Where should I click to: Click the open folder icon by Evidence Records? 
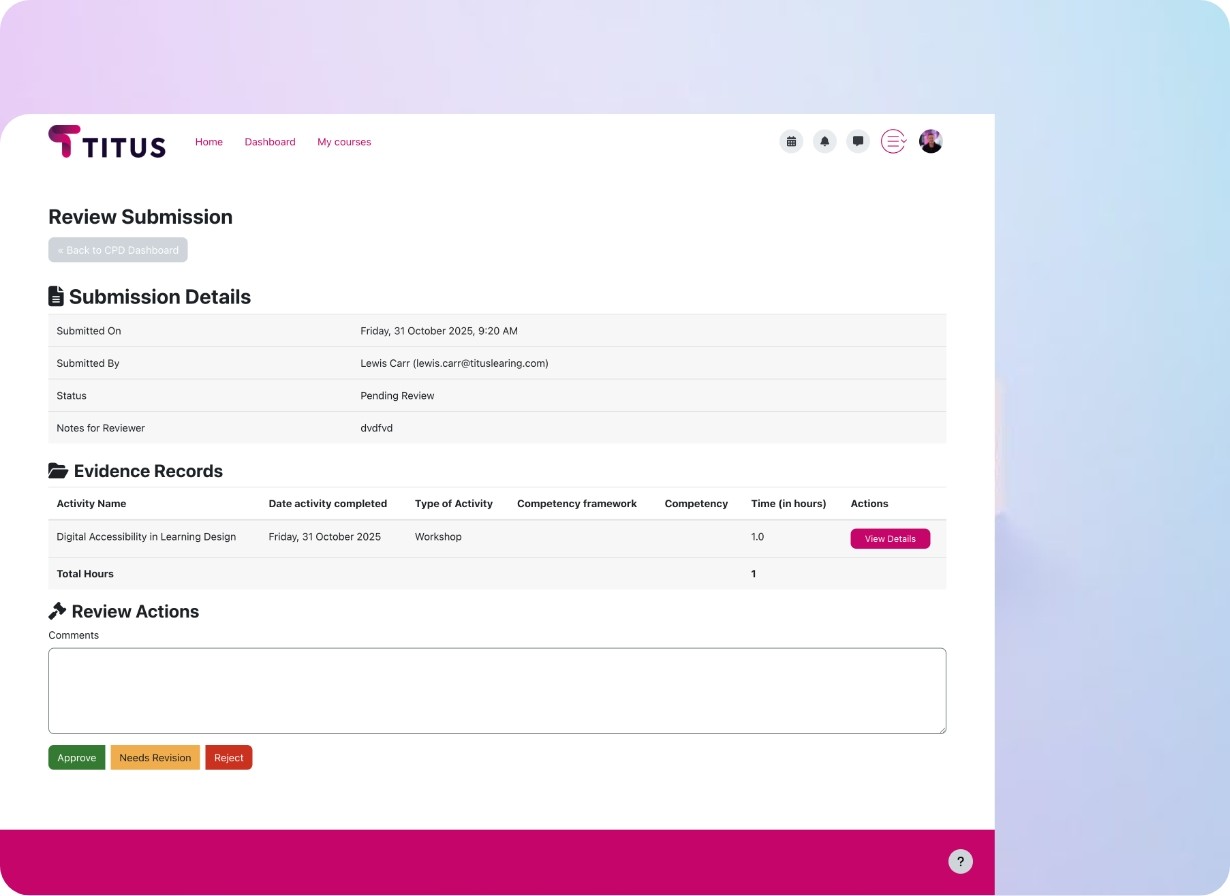(58, 471)
